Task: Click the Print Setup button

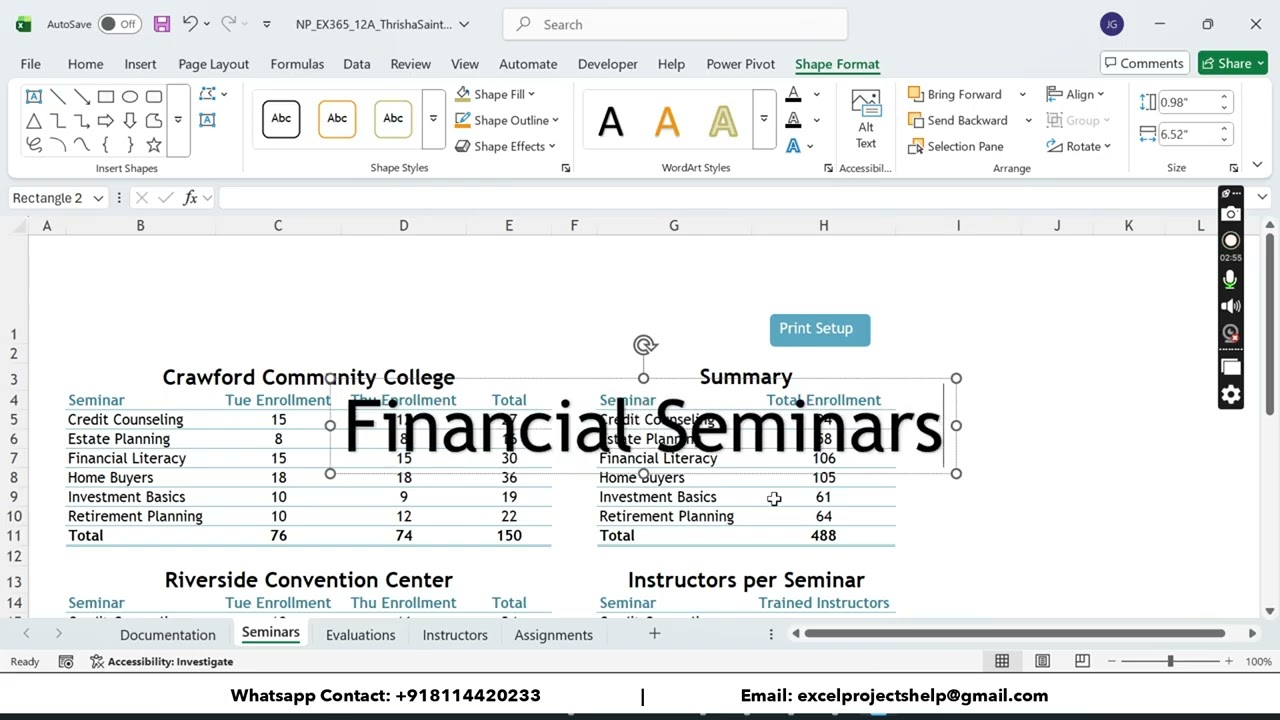Action: click(x=820, y=330)
